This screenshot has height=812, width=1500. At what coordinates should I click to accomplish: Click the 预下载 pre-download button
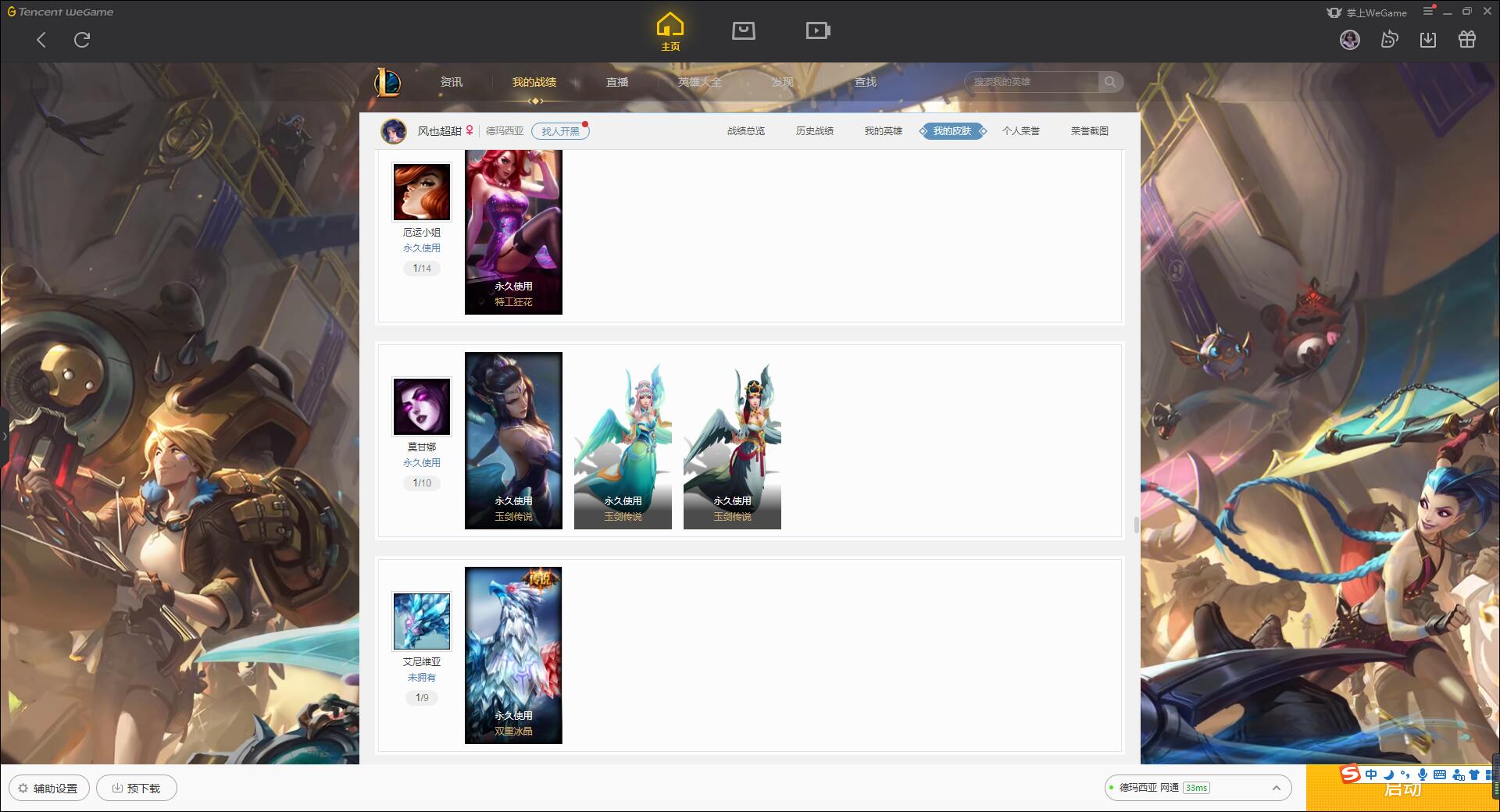(x=136, y=788)
